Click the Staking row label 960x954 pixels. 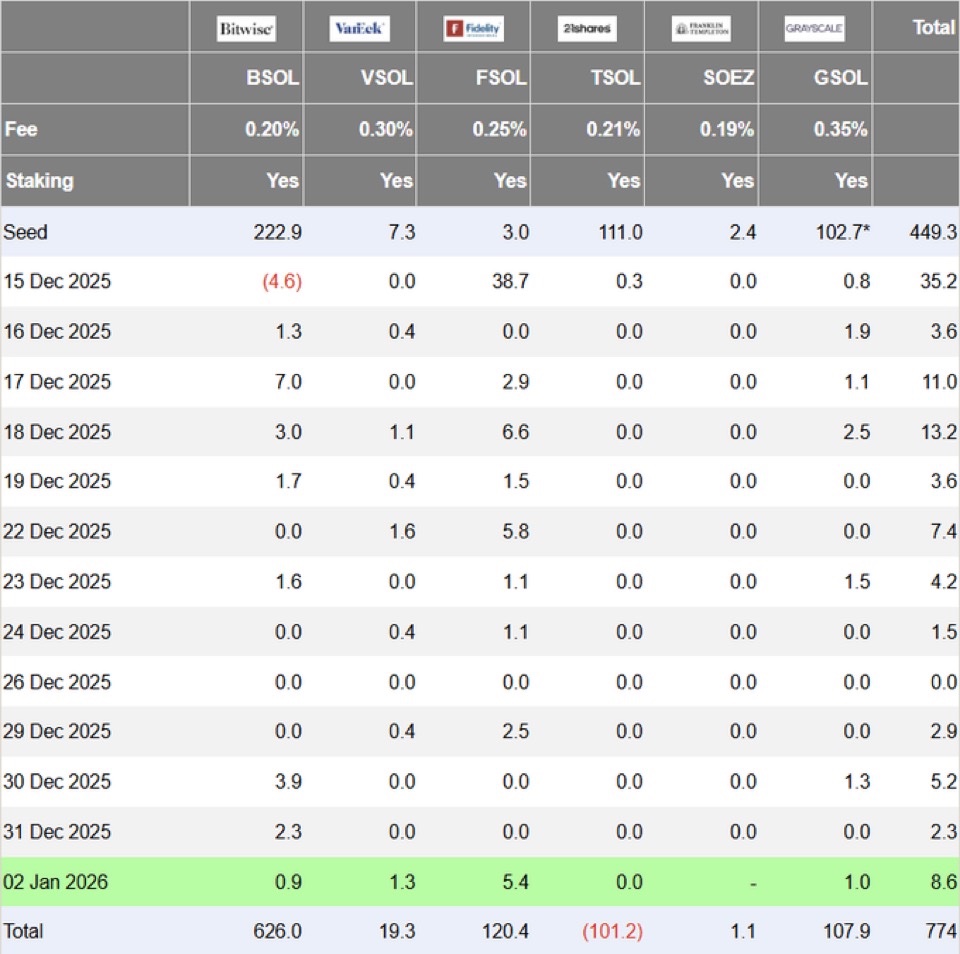pos(39,181)
